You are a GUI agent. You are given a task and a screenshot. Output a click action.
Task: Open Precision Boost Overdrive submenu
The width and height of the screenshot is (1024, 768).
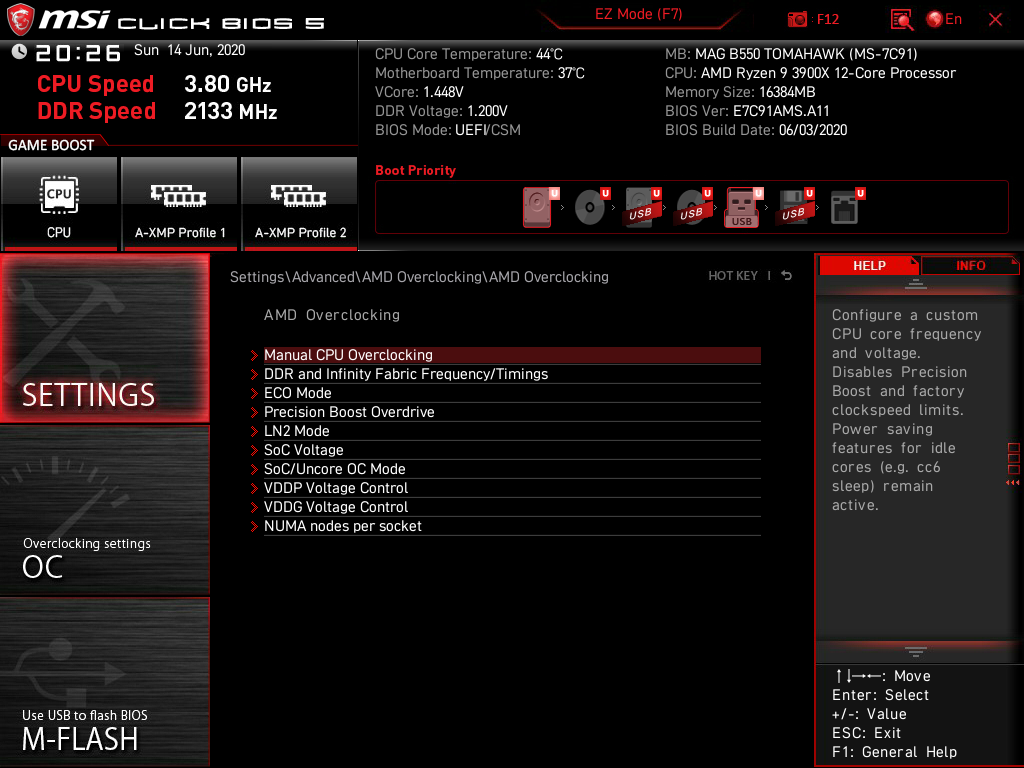(512, 411)
